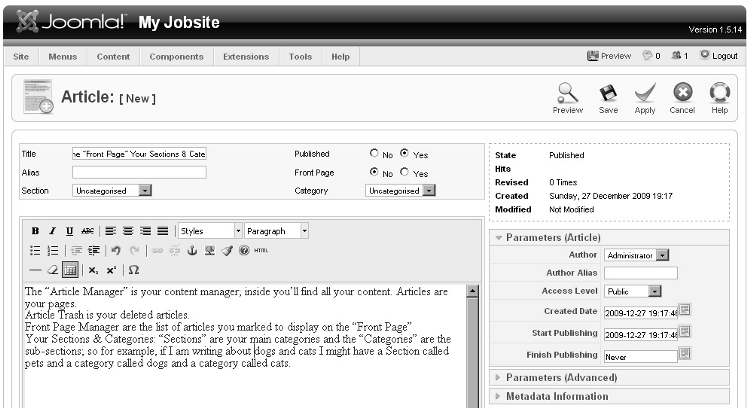Image resolution: width=750 pixels, height=408 pixels.
Task: Expand Parameters (Advanced) panel
Action: 609,377
